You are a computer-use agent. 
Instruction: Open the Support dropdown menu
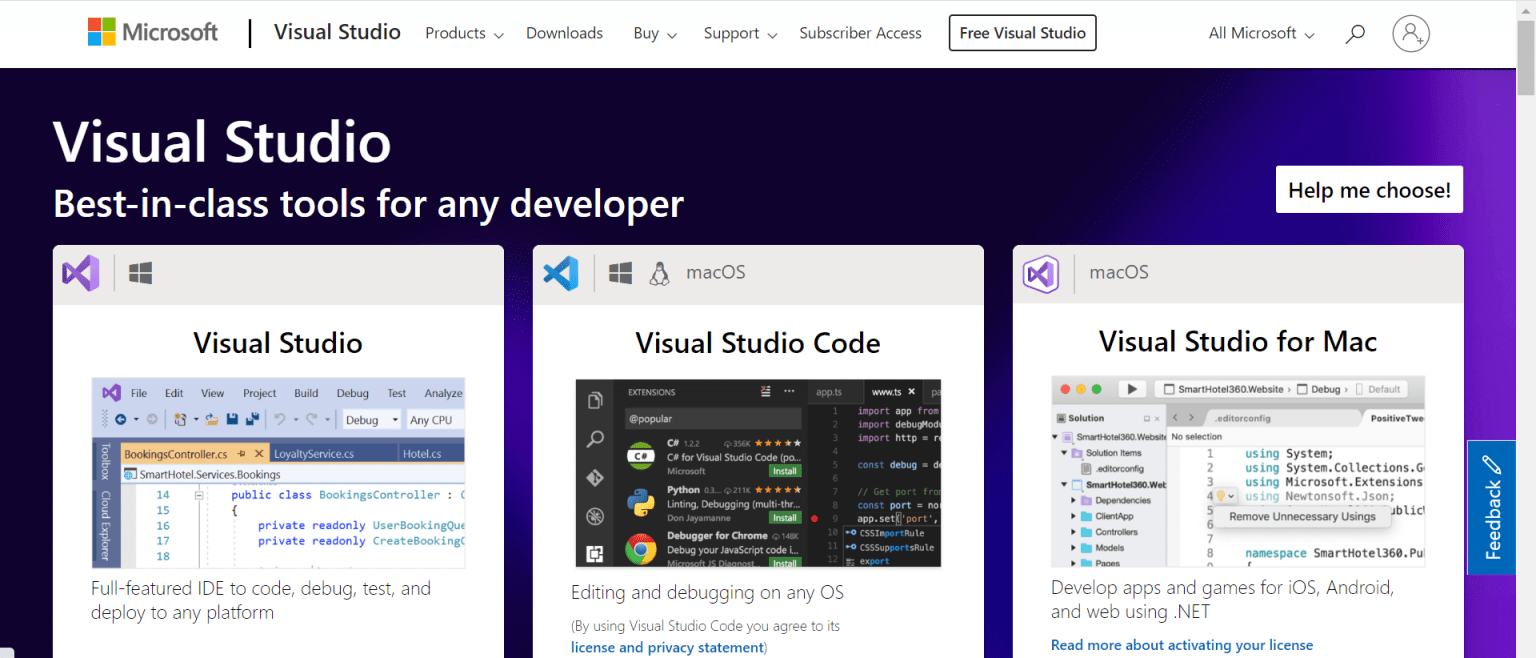pos(740,33)
